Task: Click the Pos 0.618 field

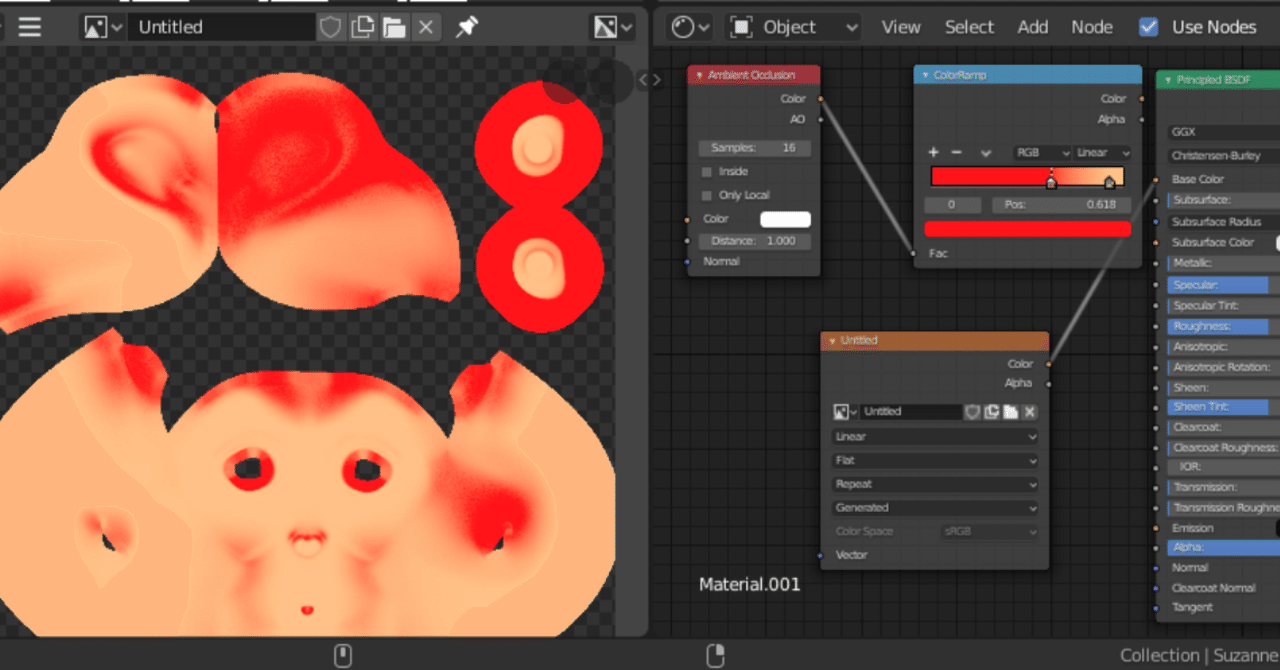Action: (1061, 204)
